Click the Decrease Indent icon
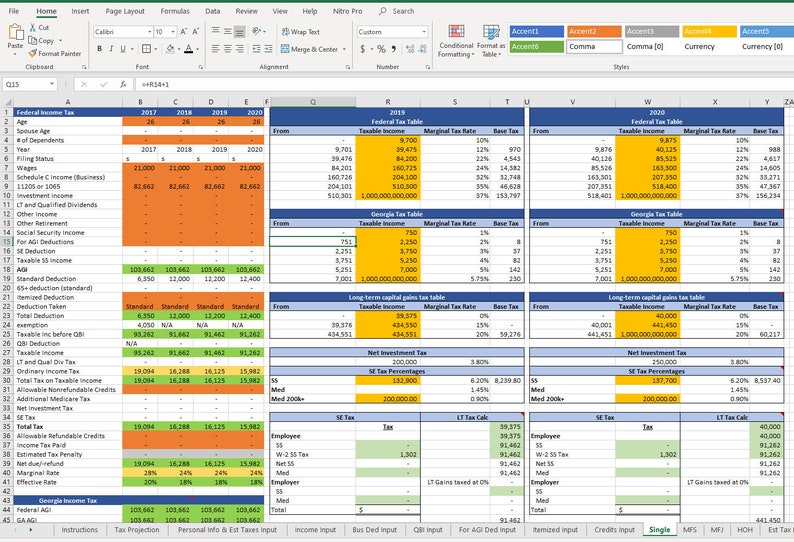 pyautogui.click(x=256, y=49)
